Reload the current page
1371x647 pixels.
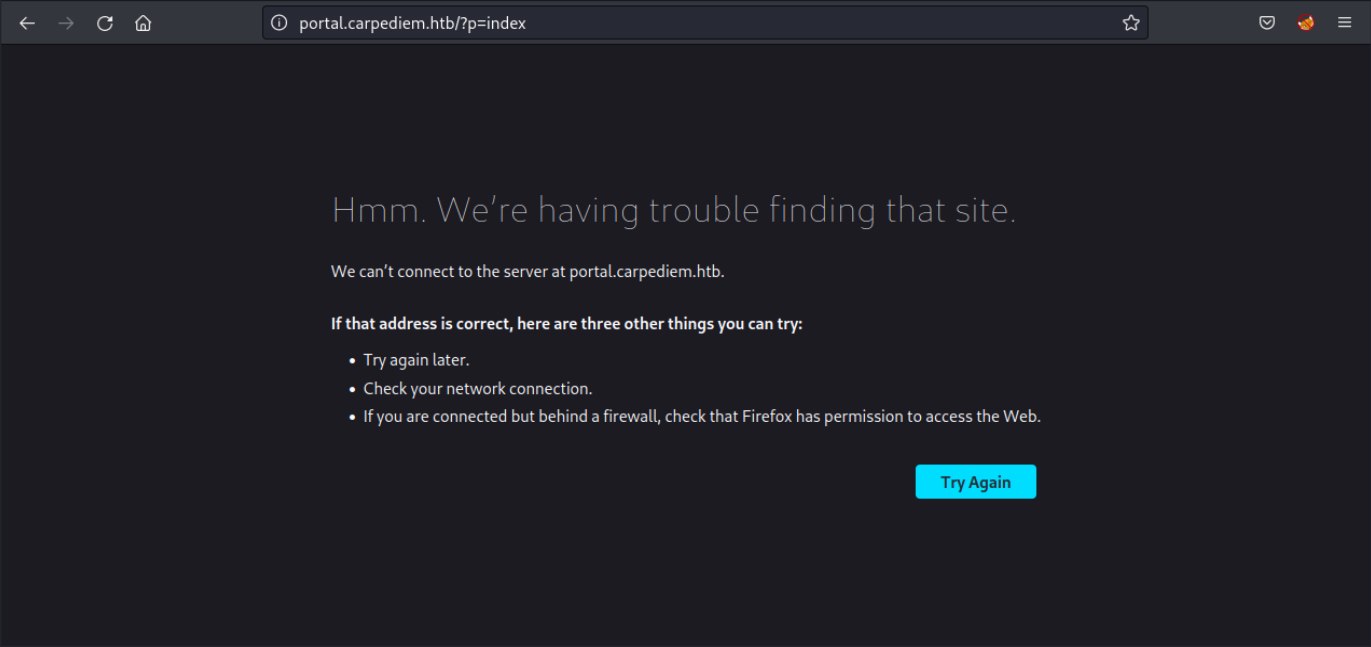coord(105,23)
